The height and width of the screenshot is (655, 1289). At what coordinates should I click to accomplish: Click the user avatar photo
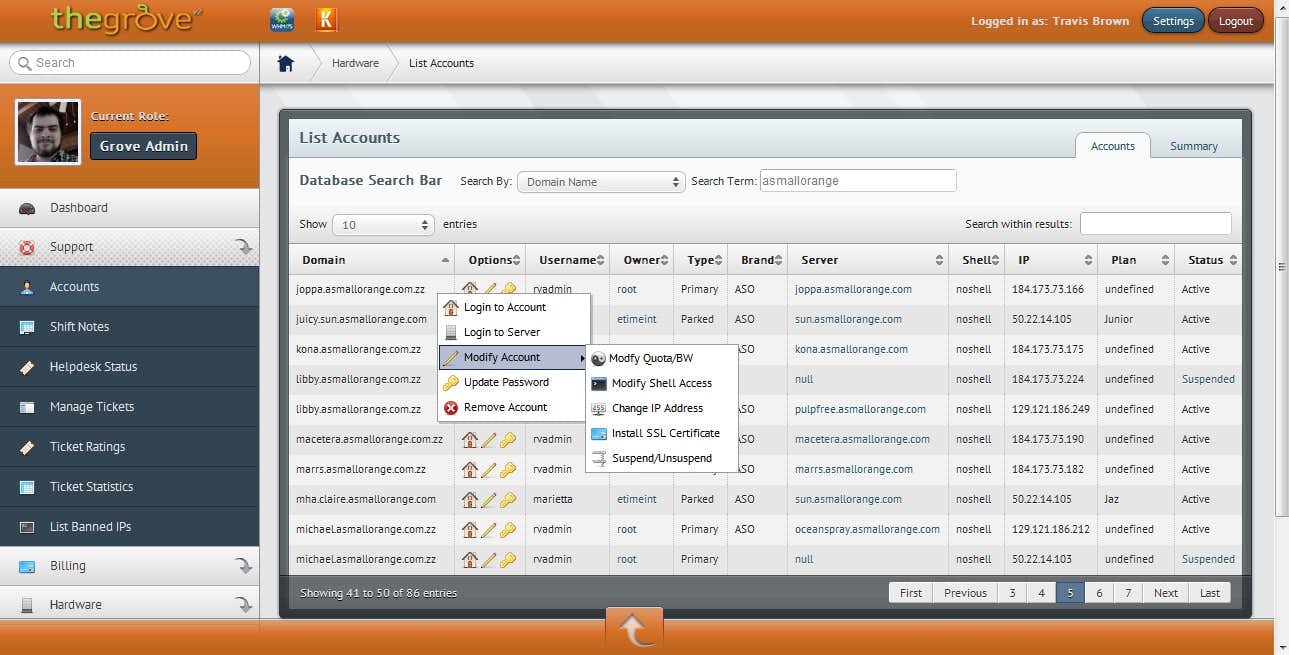(x=48, y=132)
